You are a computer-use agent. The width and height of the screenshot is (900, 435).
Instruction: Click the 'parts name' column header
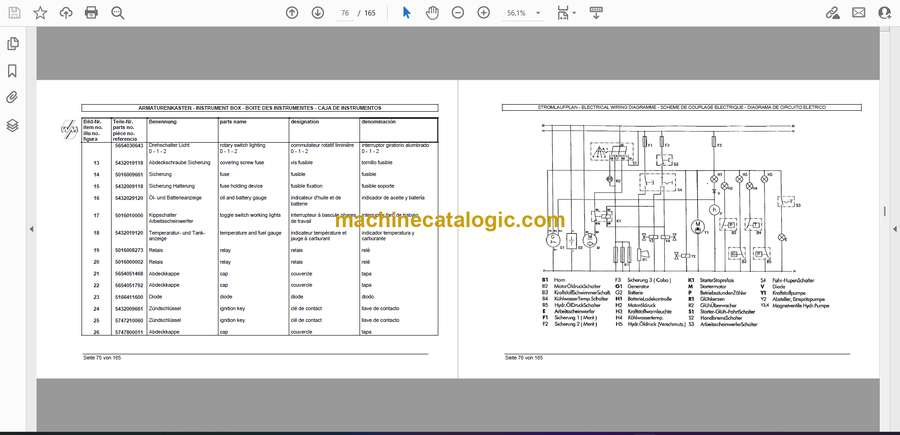[x=232, y=122]
